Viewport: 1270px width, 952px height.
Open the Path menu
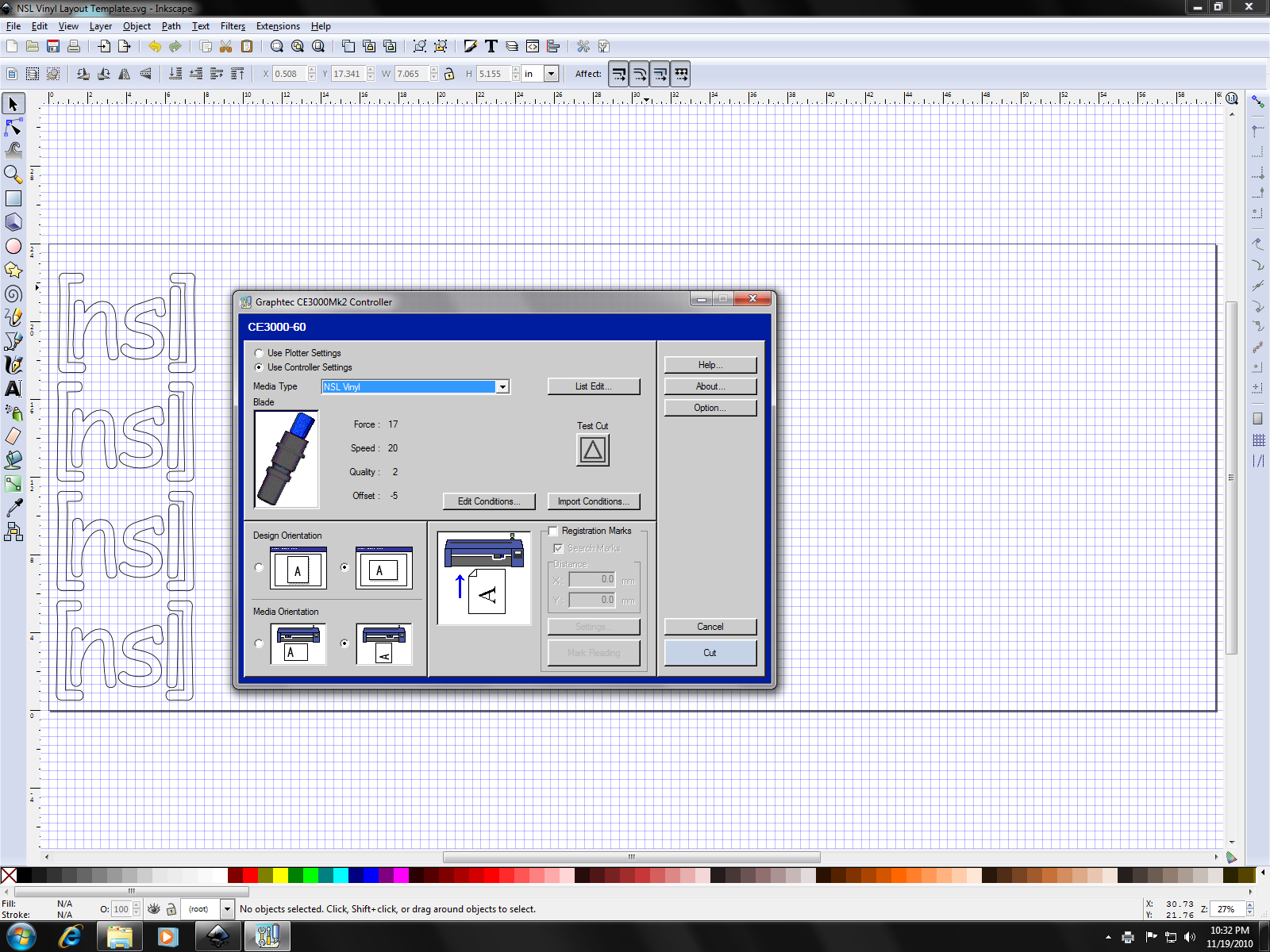[x=171, y=26]
